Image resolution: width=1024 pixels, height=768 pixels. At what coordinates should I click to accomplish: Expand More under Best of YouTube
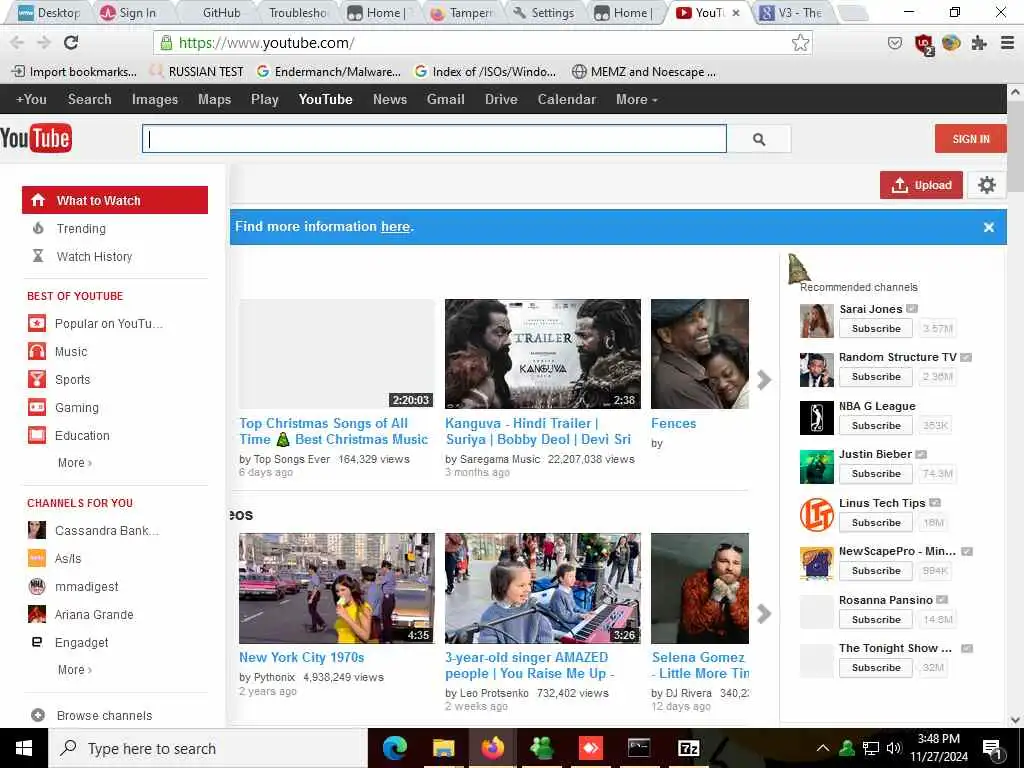[74, 462]
